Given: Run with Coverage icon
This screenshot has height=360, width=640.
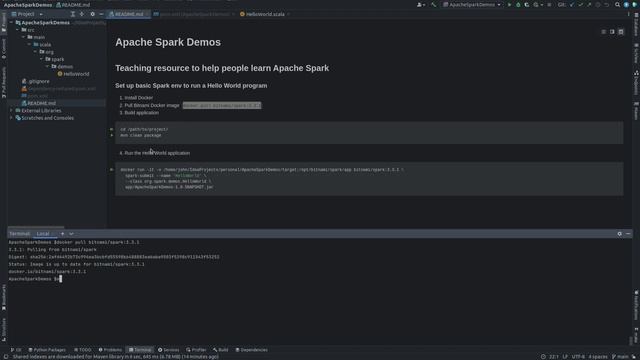Looking at the screenshot, I should point(527,5).
